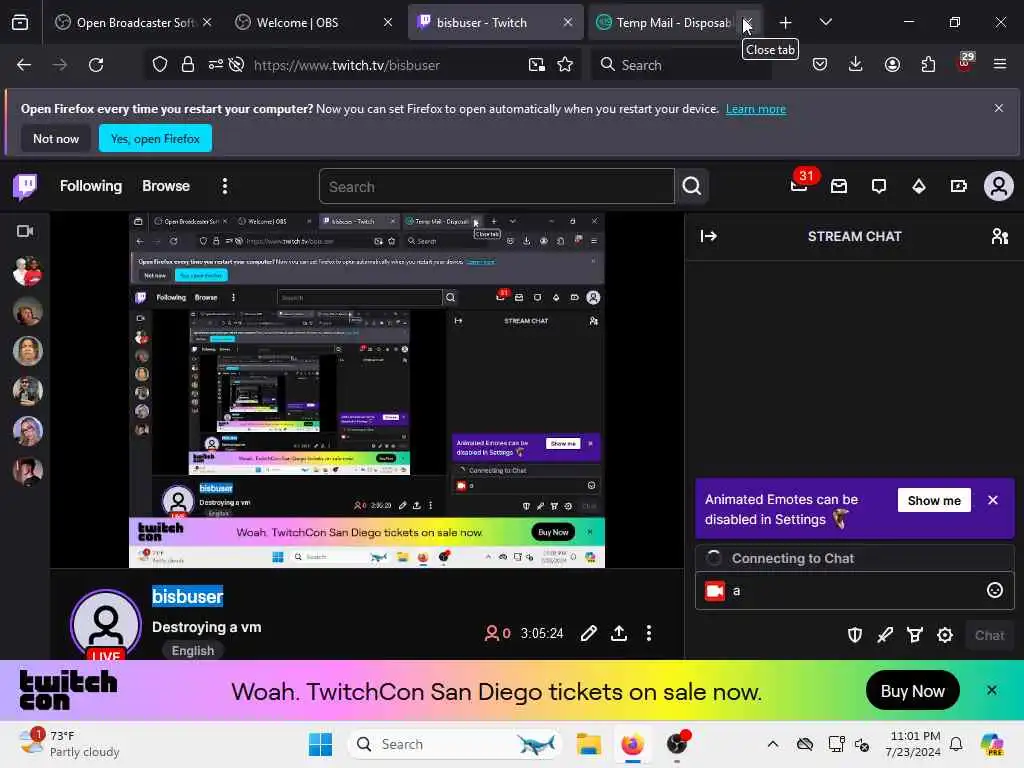This screenshot has height=768, width=1024.
Task: Go back to previous page
Action: pos(24,65)
